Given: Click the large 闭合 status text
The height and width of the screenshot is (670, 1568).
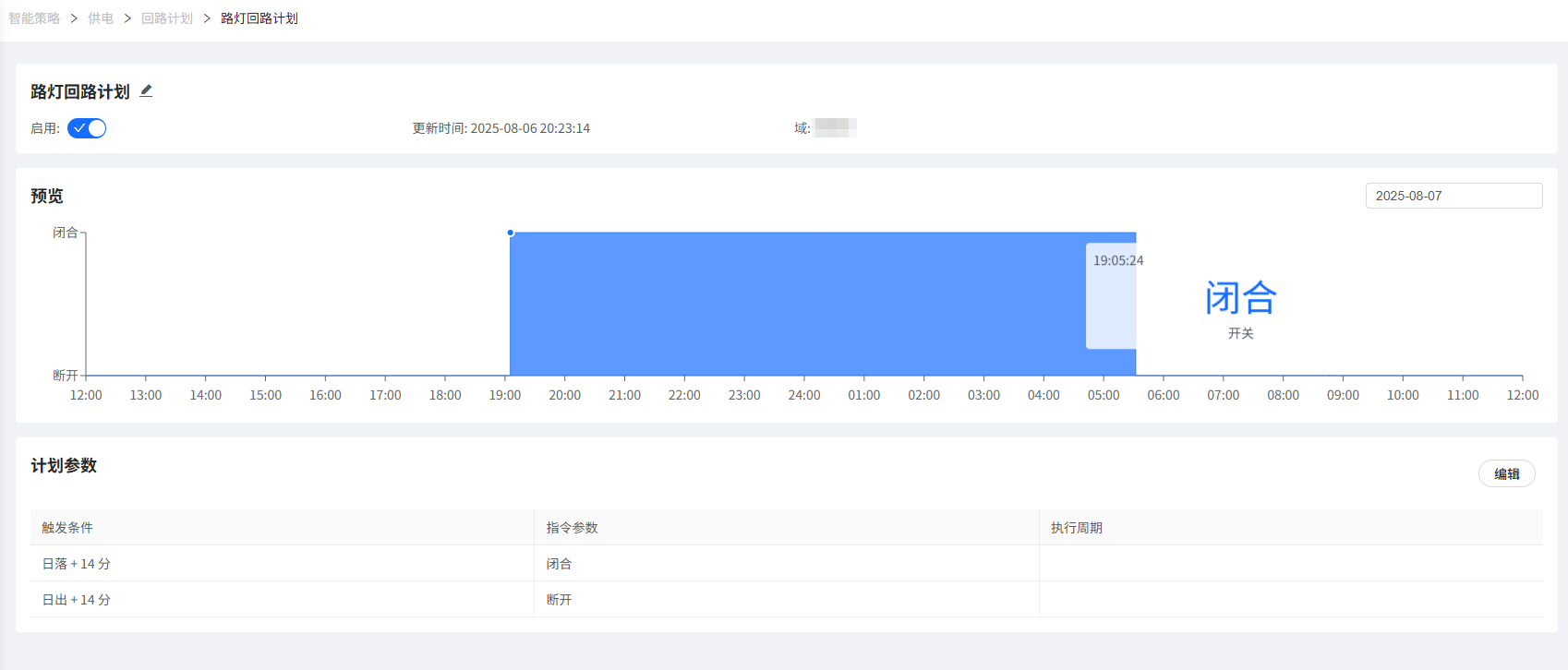Looking at the screenshot, I should pos(1241,298).
